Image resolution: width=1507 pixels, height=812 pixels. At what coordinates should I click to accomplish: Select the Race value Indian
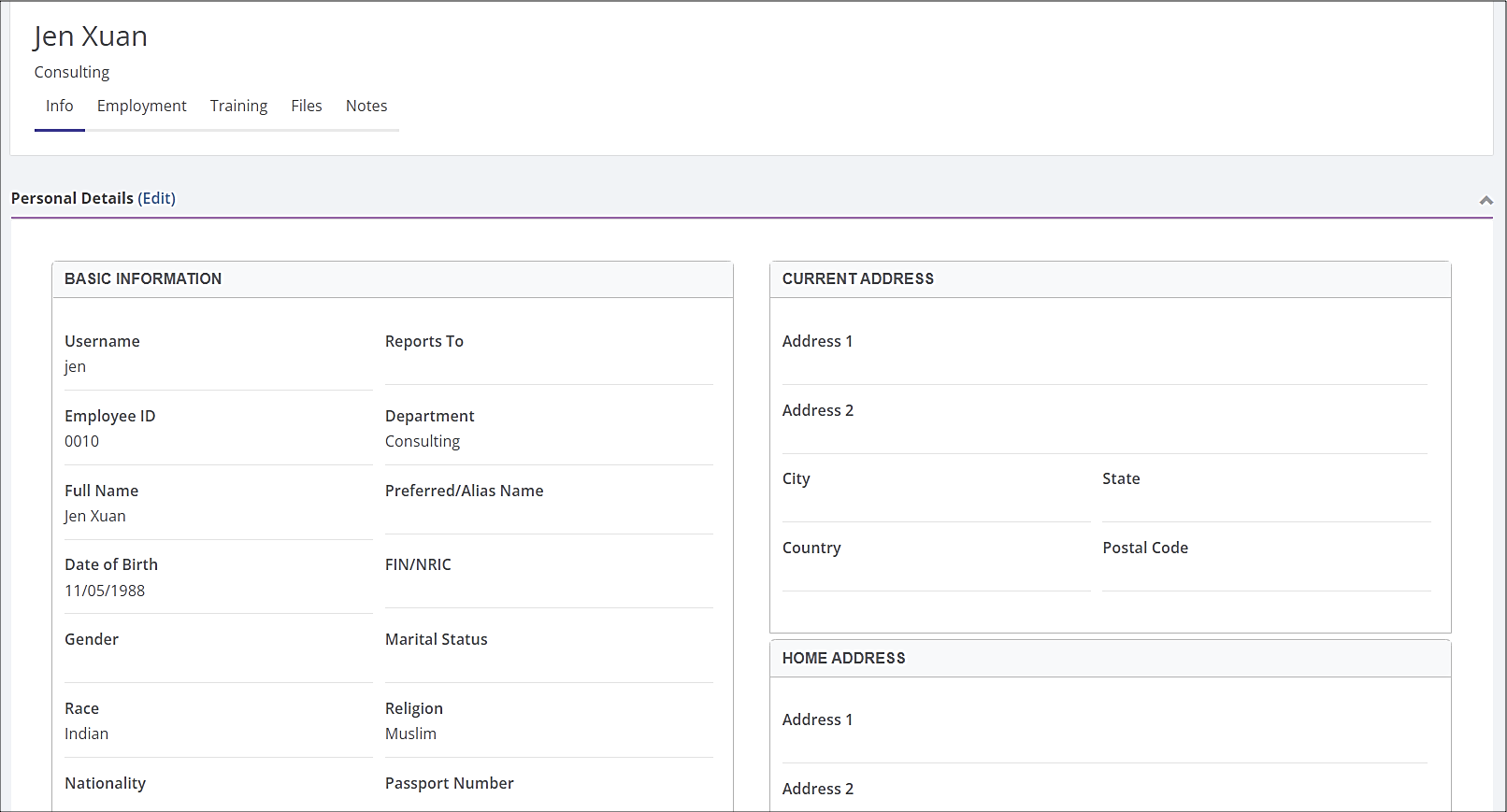click(x=87, y=734)
